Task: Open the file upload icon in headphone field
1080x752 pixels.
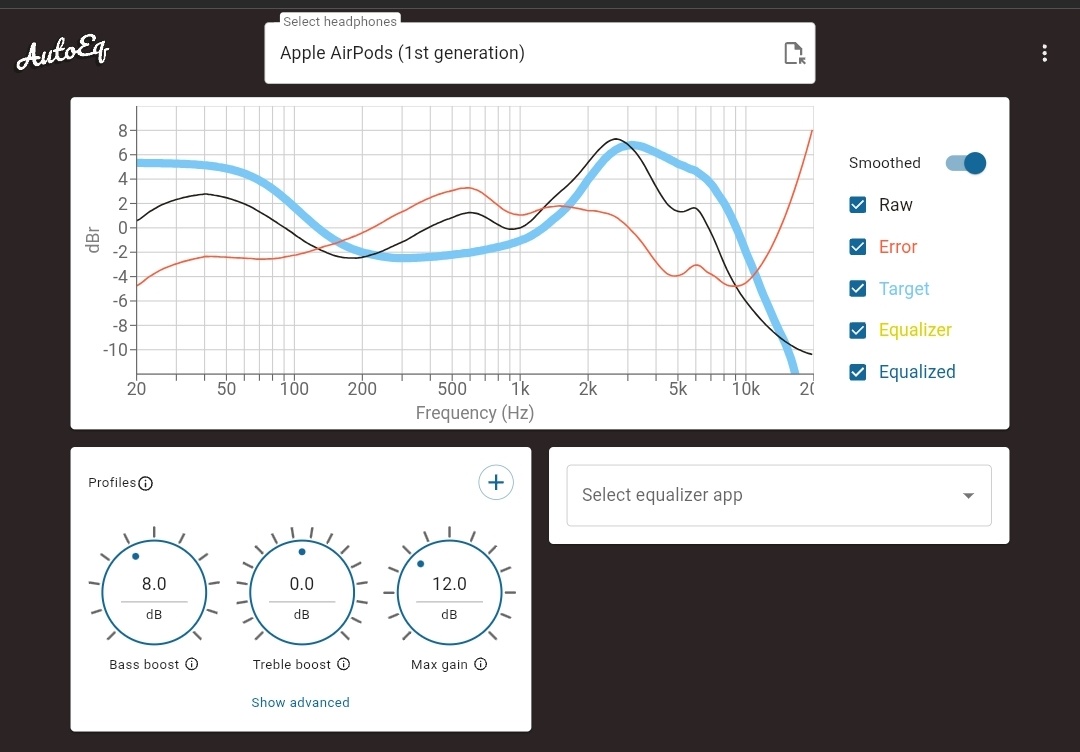Action: (794, 54)
